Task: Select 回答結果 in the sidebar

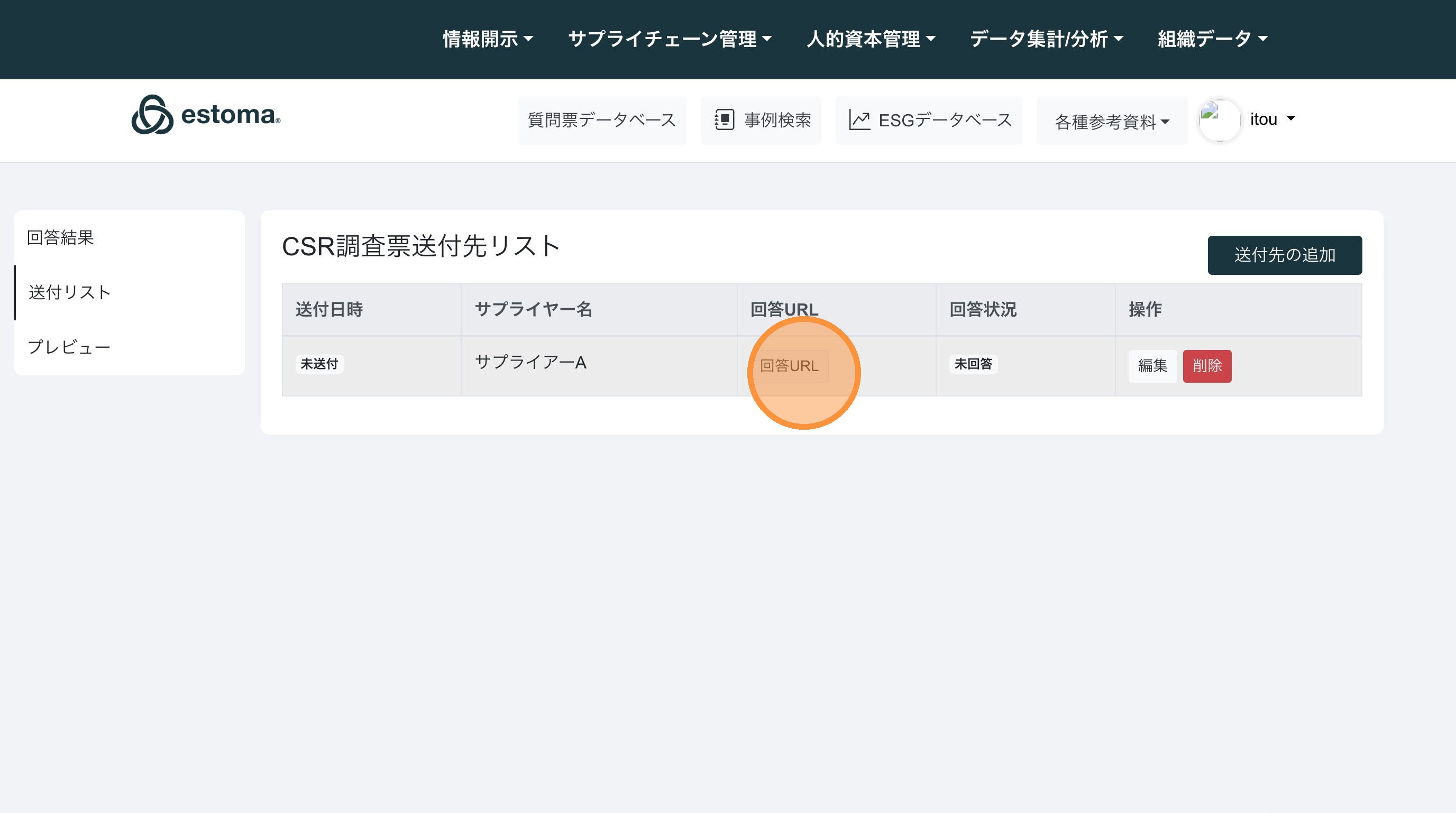Action: [60, 237]
